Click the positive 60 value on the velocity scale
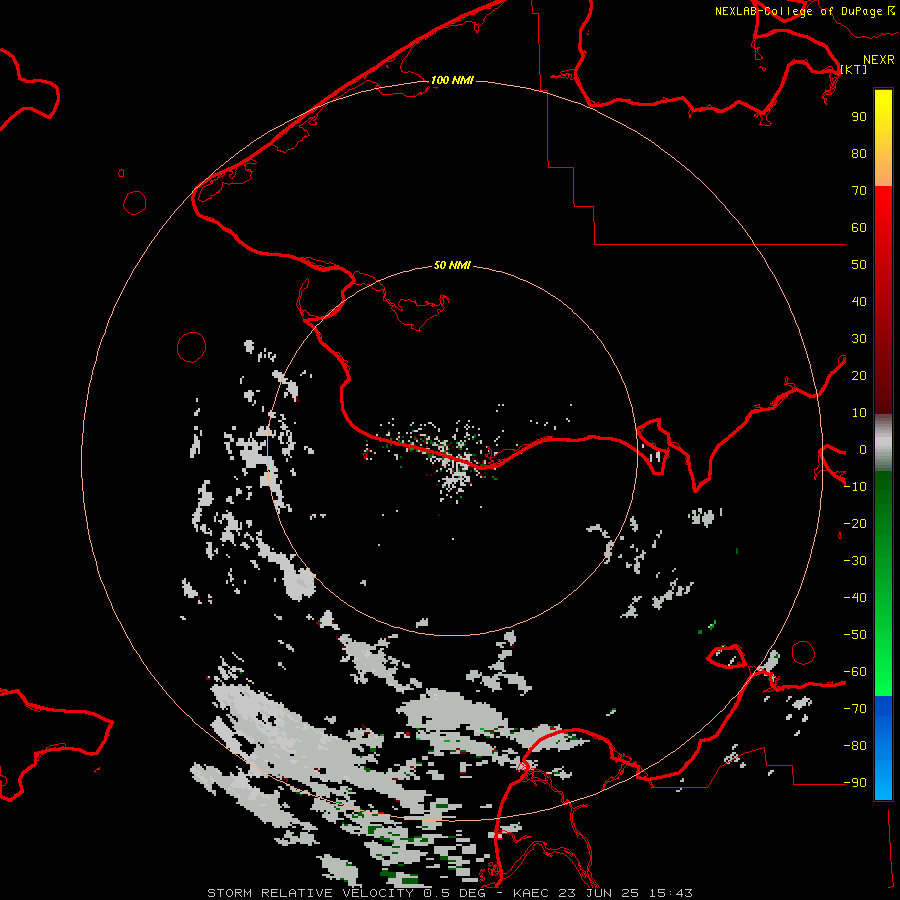The height and width of the screenshot is (900, 900). pyautogui.click(x=859, y=228)
